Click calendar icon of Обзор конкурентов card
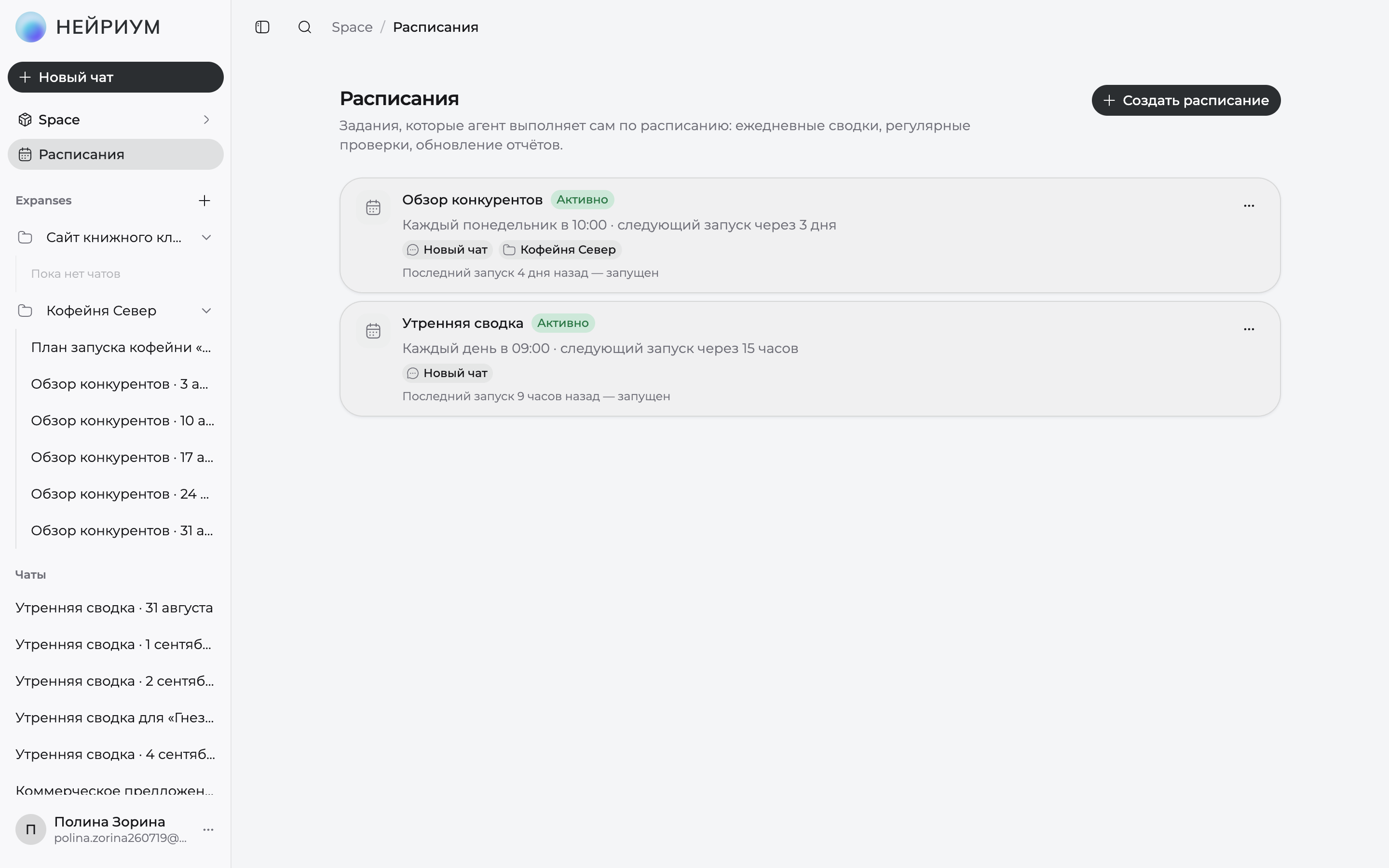Image resolution: width=1389 pixels, height=868 pixels. (373, 207)
